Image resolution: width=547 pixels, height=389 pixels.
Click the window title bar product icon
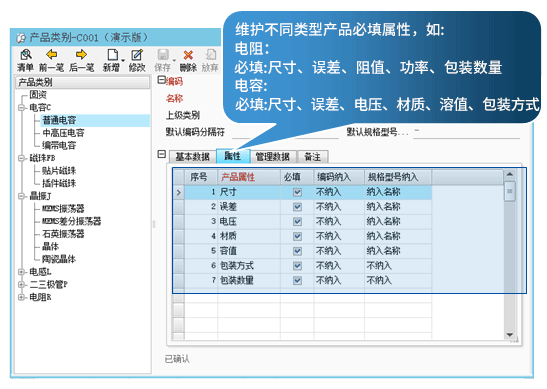pyautogui.click(x=21, y=38)
